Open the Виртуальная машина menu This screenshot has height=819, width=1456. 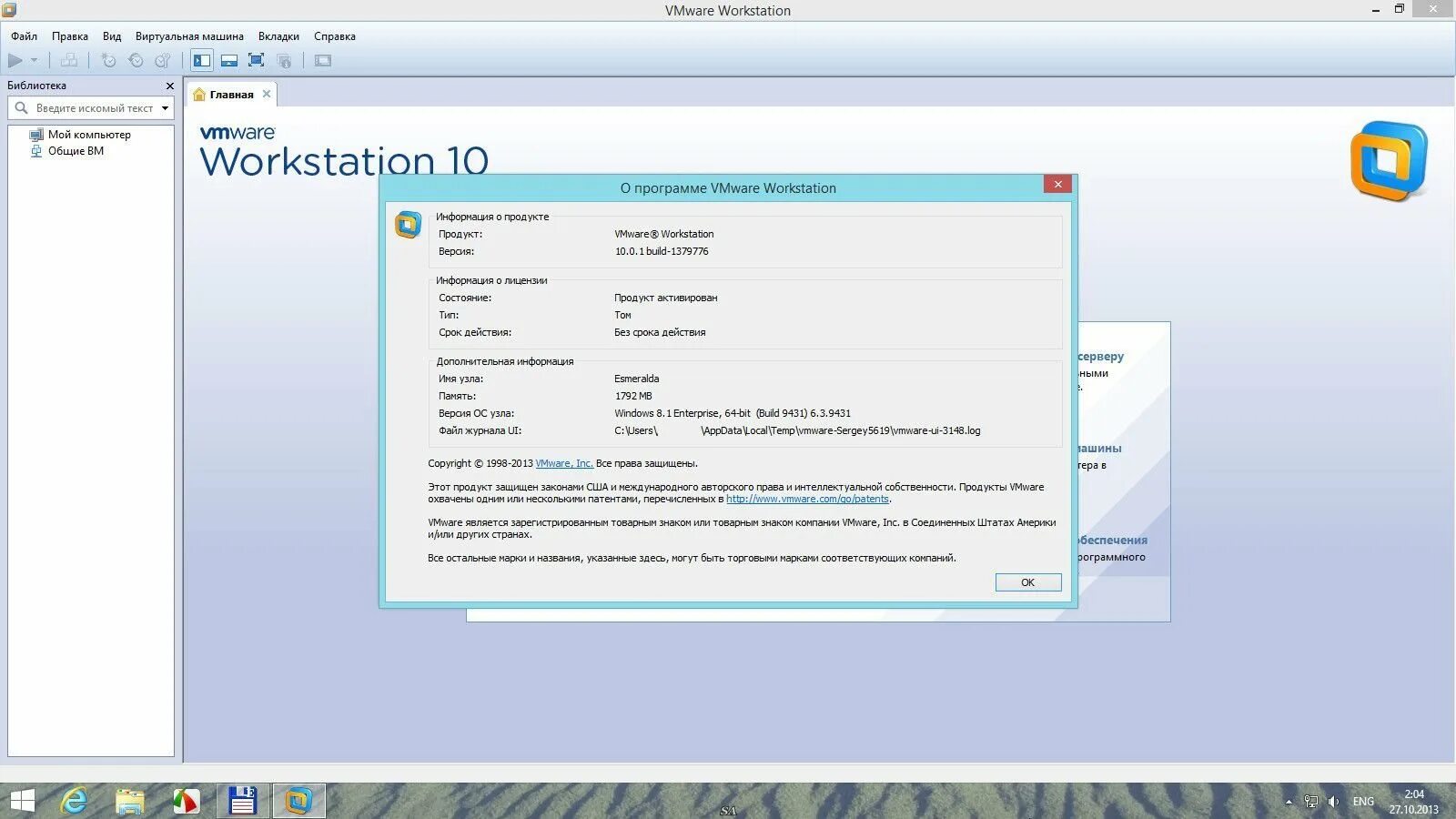[189, 36]
